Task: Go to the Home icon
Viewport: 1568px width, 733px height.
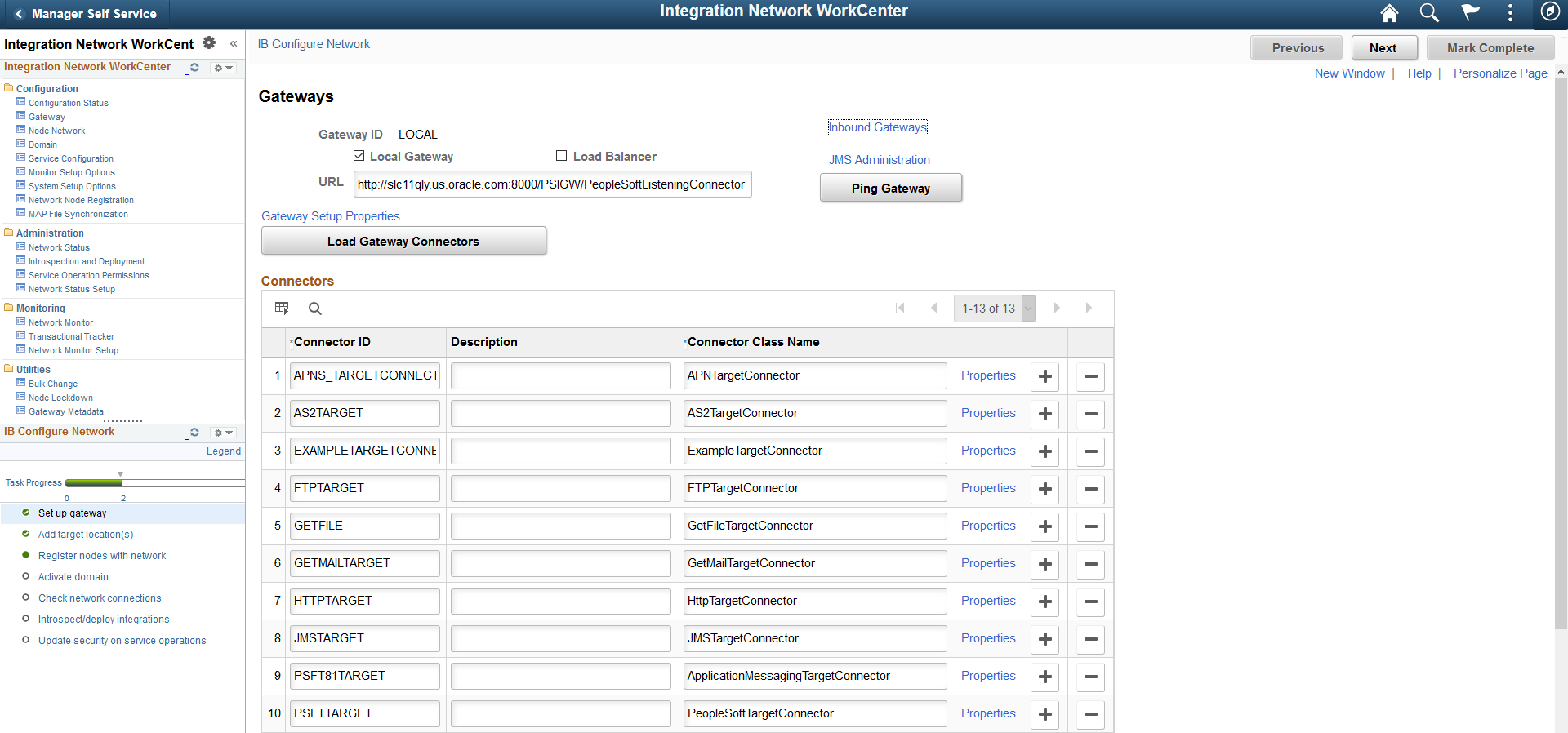Action: click(1388, 13)
